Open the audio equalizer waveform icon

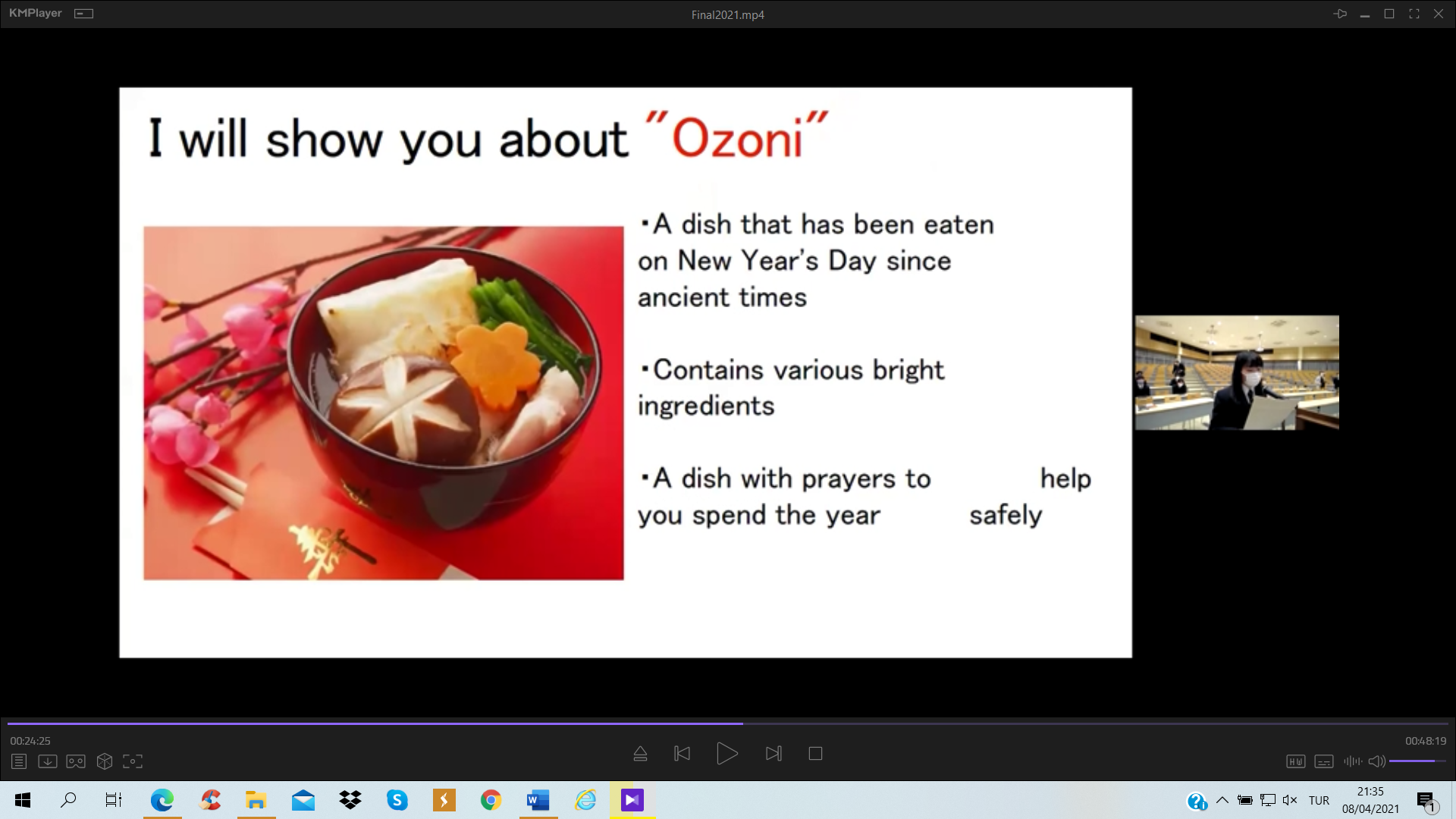1352,761
